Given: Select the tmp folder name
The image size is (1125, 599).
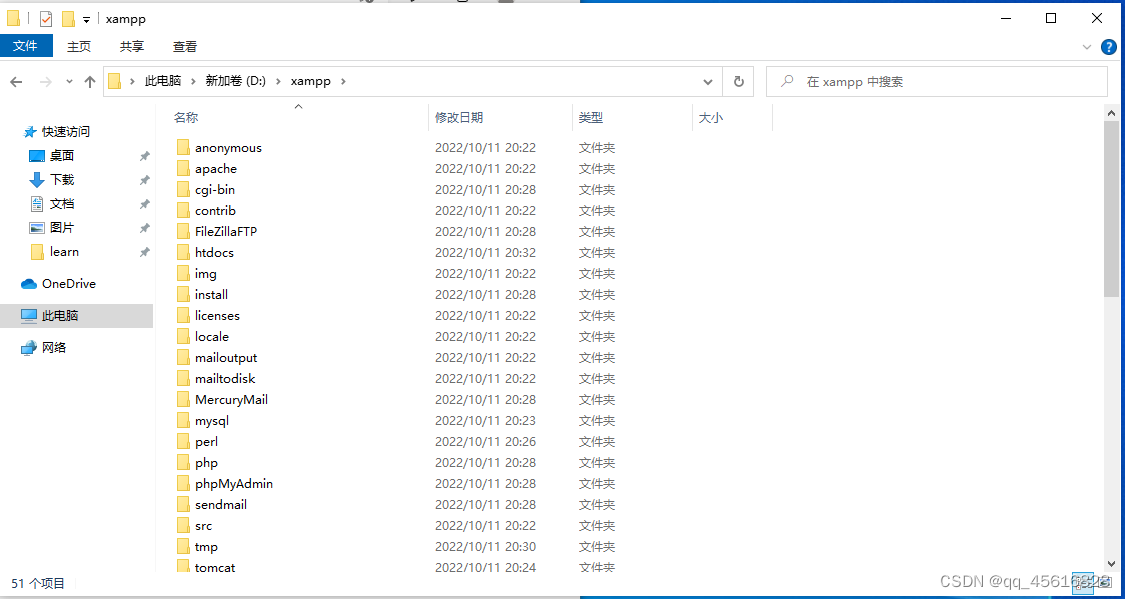Looking at the screenshot, I should pyautogui.click(x=207, y=547).
